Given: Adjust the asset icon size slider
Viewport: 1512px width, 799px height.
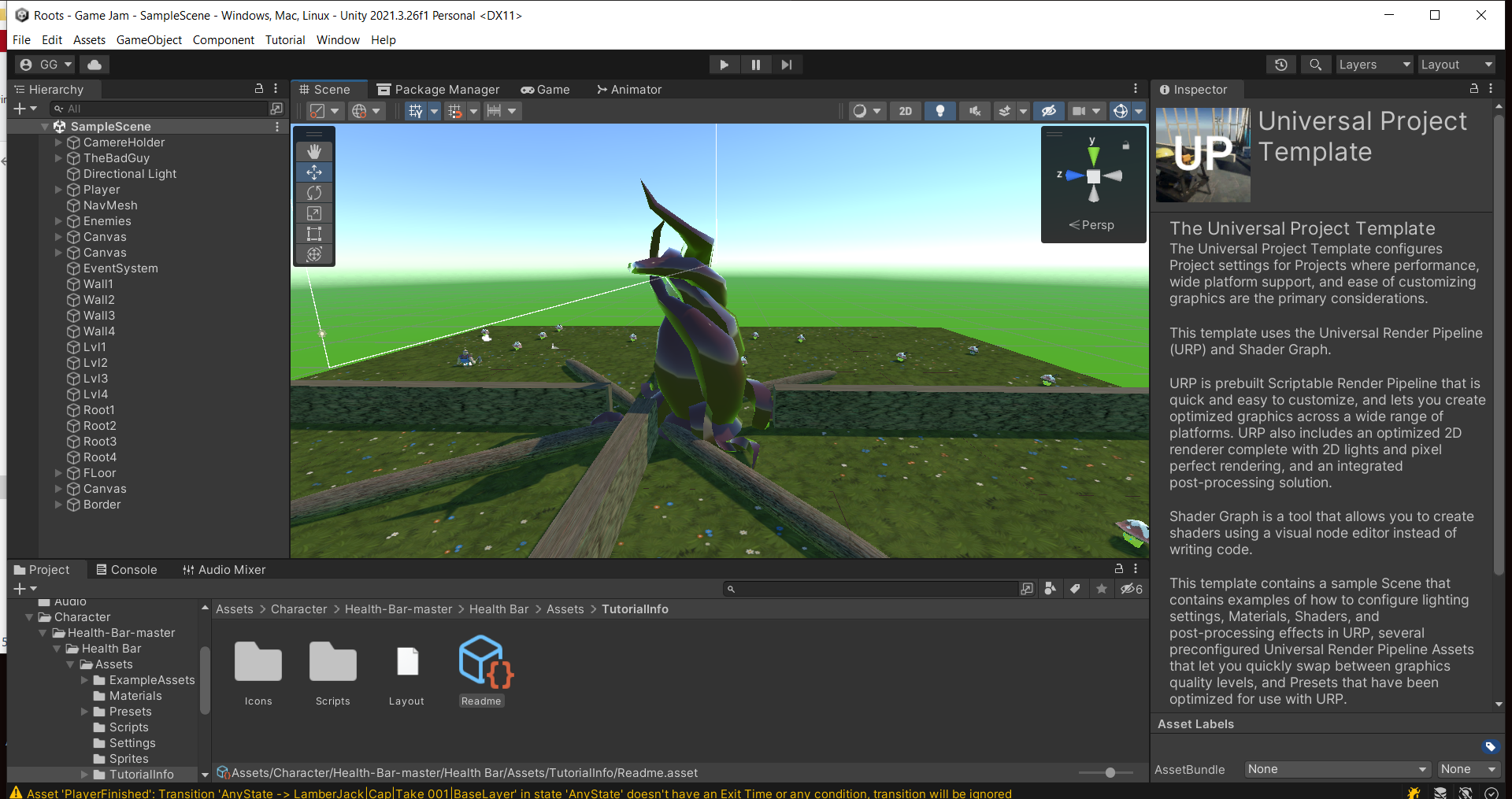Looking at the screenshot, I should [1109, 773].
